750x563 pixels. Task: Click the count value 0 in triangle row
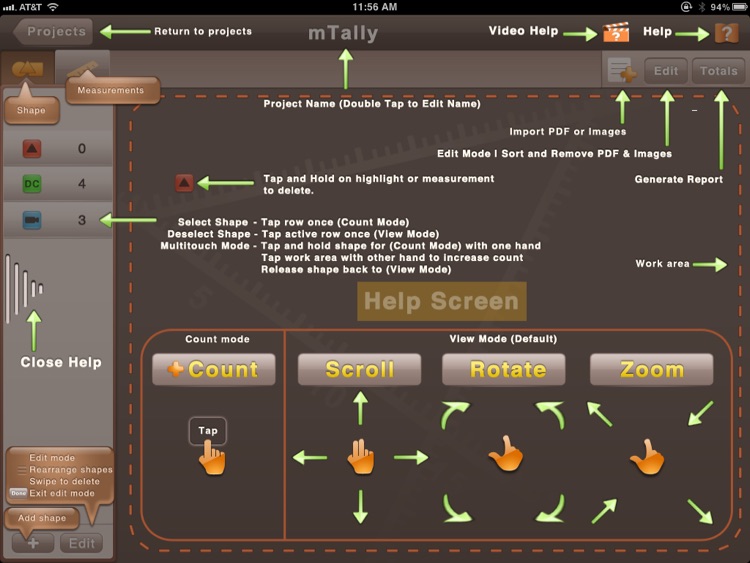coord(82,148)
